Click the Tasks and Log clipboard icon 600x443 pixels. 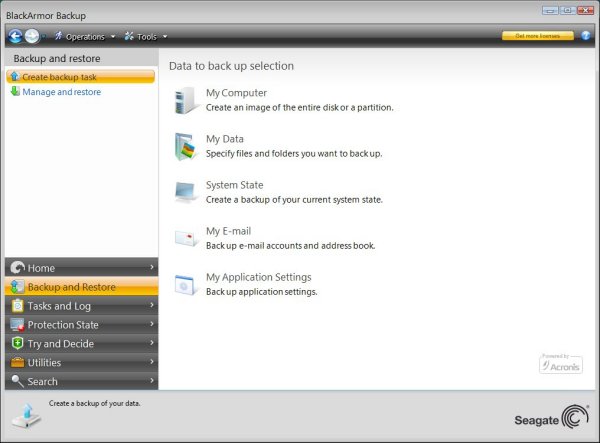click(17, 306)
